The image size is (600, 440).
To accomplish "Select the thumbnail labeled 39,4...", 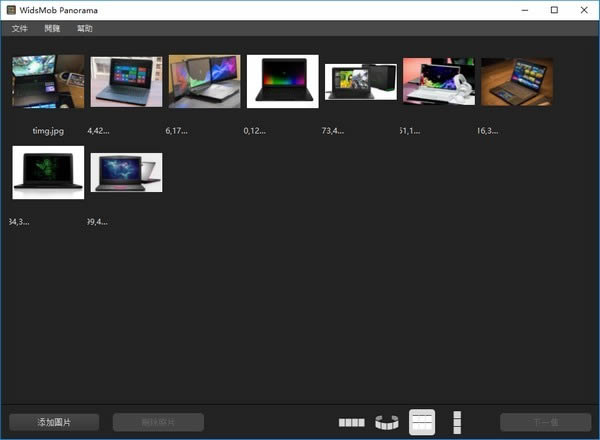I will pyautogui.click(x=126, y=173).
